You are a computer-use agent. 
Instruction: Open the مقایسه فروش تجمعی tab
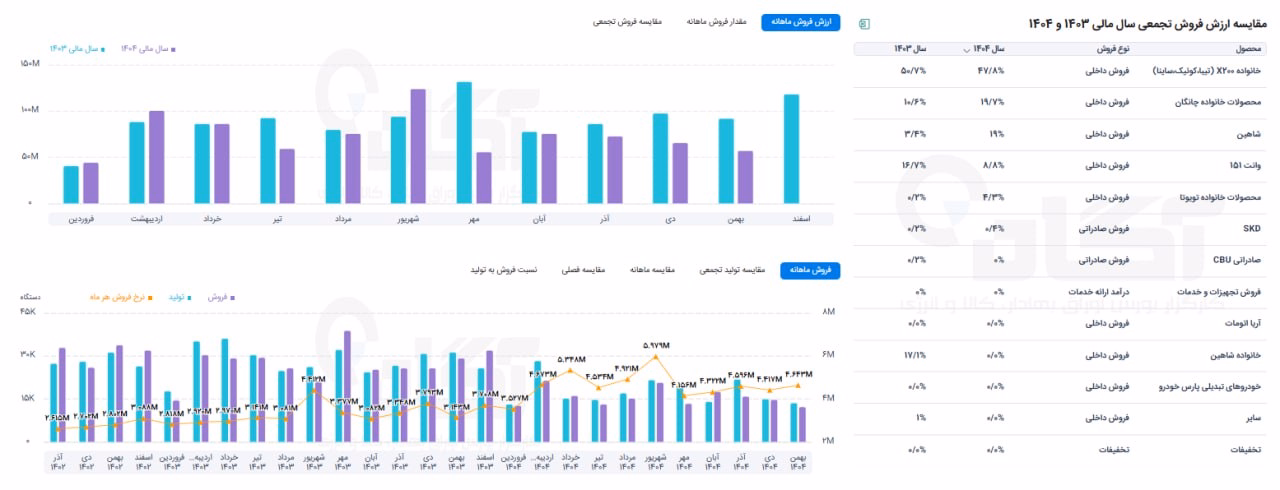(x=629, y=22)
